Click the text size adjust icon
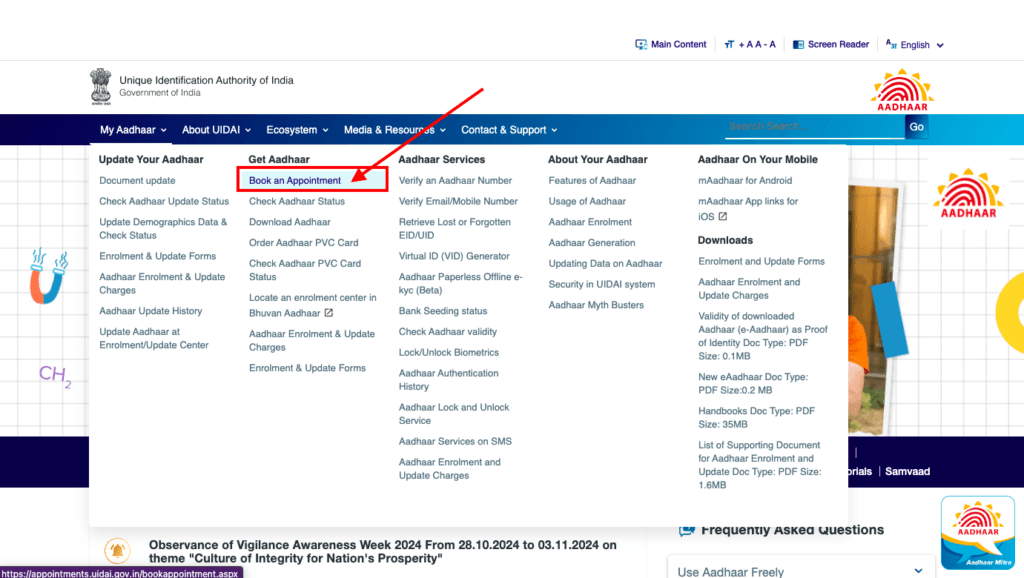Screen dimensions: 1024x578 [x=729, y=44]
